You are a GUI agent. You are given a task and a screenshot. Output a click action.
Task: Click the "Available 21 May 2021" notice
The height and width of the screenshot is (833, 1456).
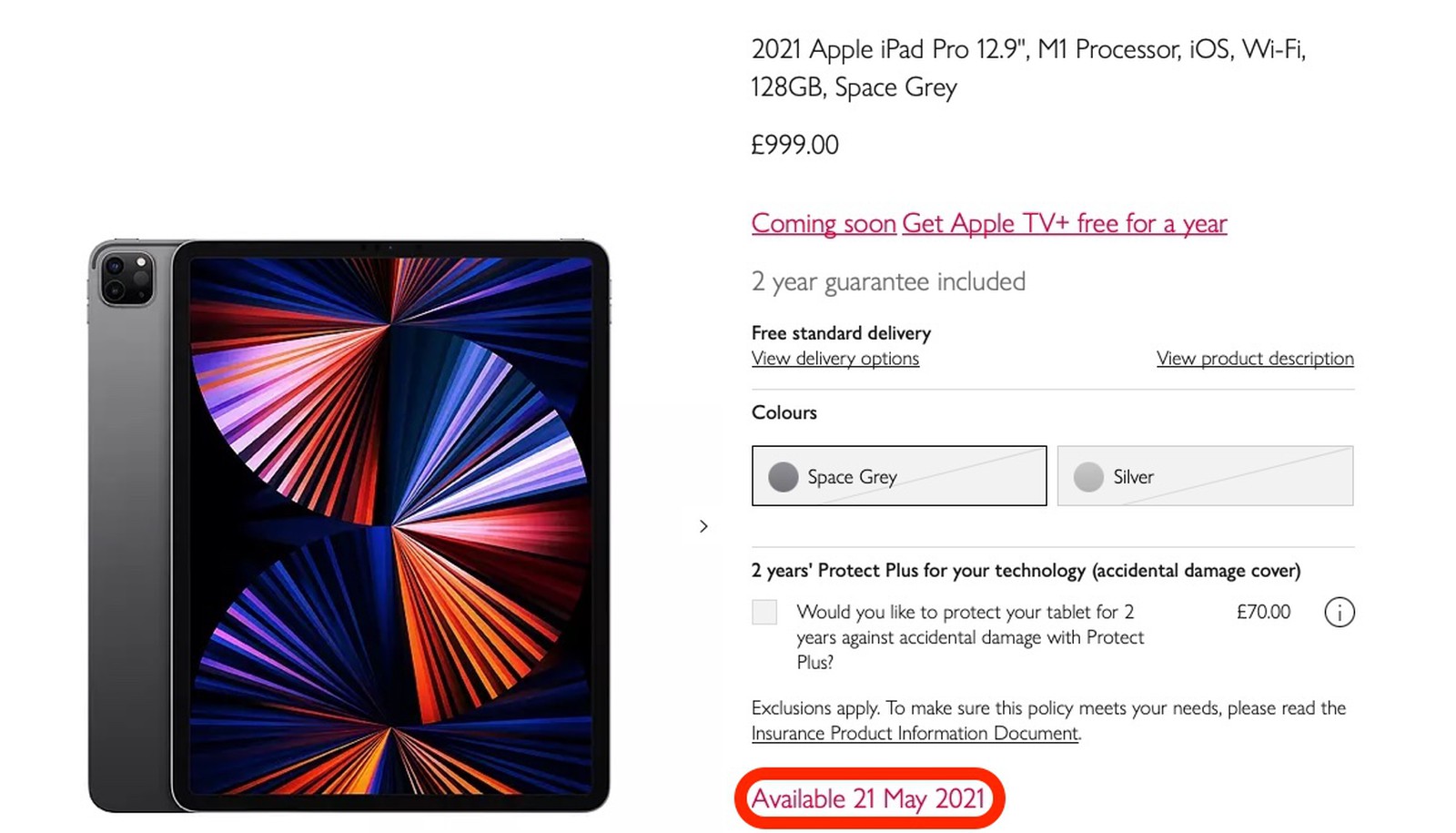(x=868, y=798)
